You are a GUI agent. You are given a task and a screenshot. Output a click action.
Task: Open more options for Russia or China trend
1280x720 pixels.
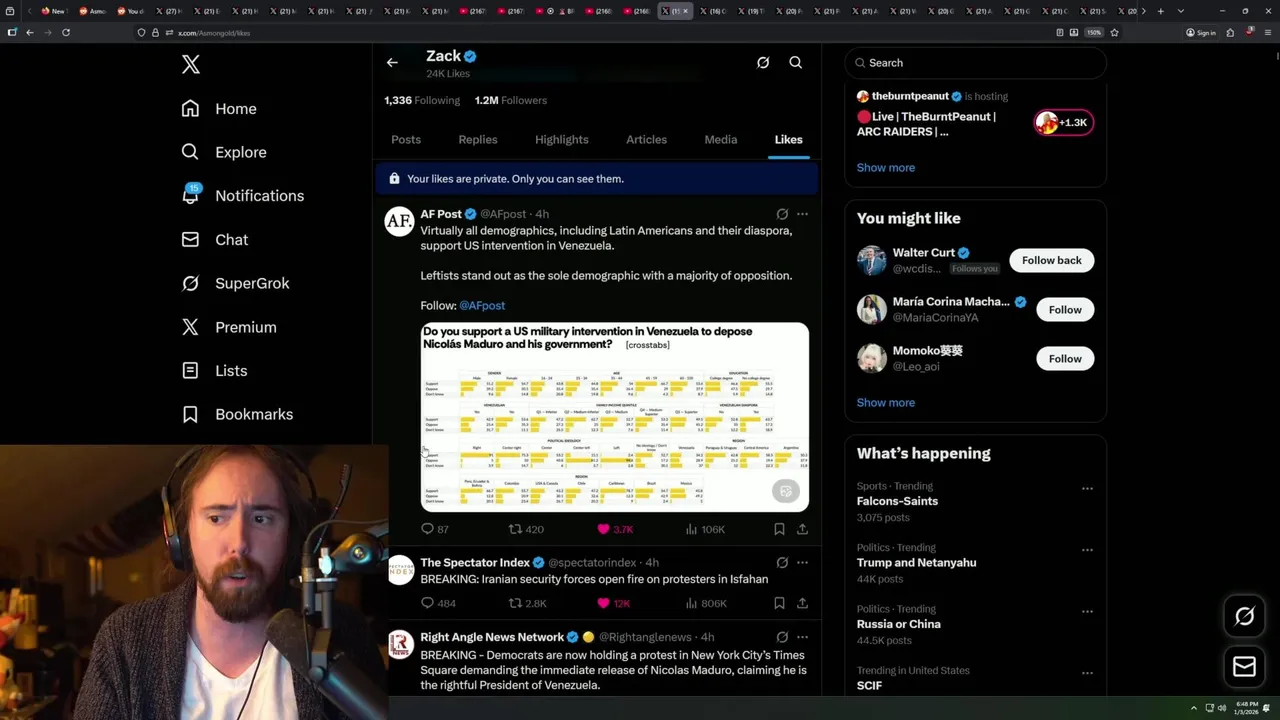1087,611
